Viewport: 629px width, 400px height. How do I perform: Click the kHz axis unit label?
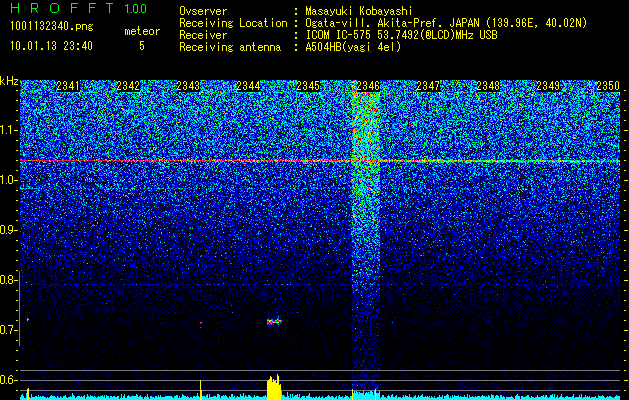(x=9, y=81)
